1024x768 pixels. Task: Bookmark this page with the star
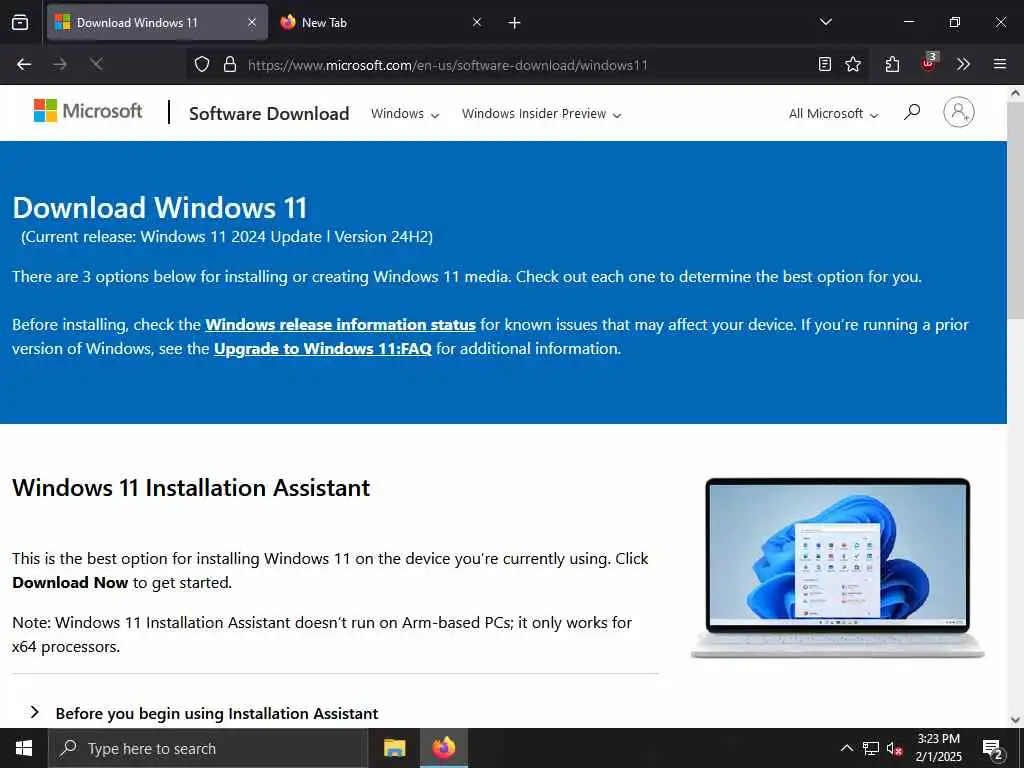(853, 64)
